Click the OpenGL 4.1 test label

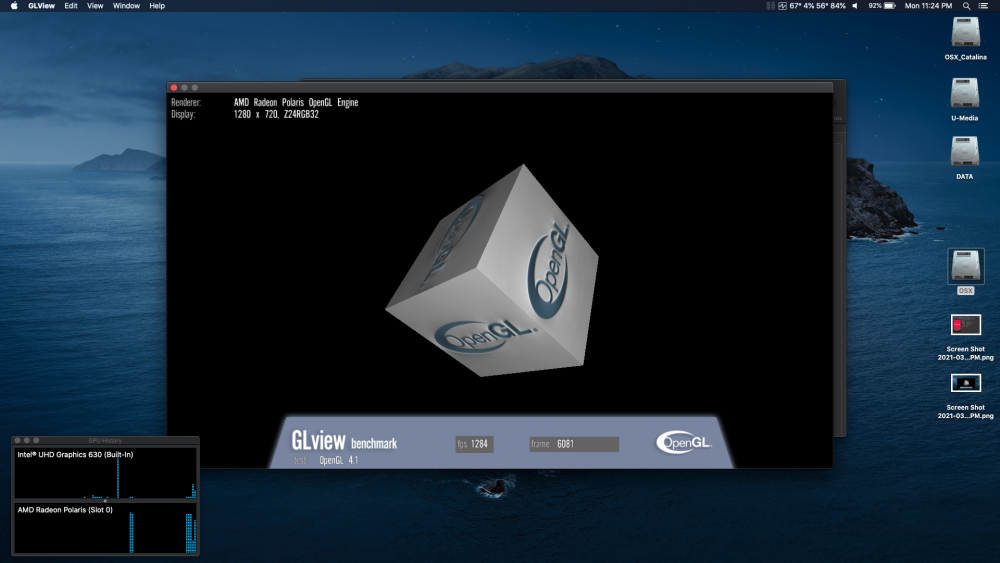(339, 460)
